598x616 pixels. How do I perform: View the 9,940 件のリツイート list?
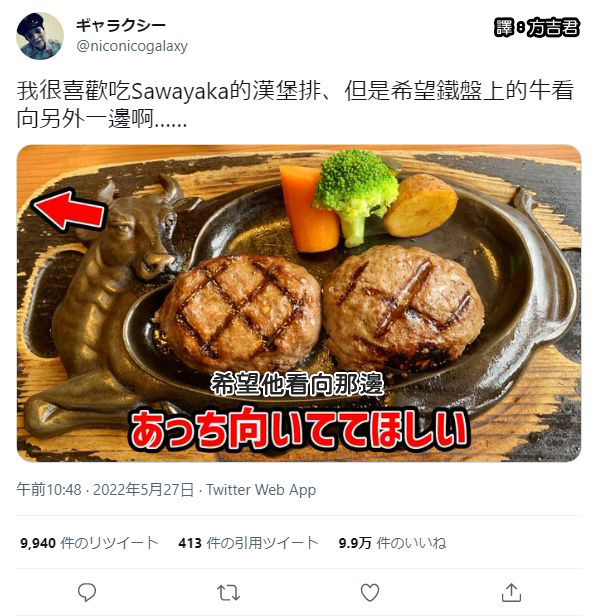pos(89,543)
